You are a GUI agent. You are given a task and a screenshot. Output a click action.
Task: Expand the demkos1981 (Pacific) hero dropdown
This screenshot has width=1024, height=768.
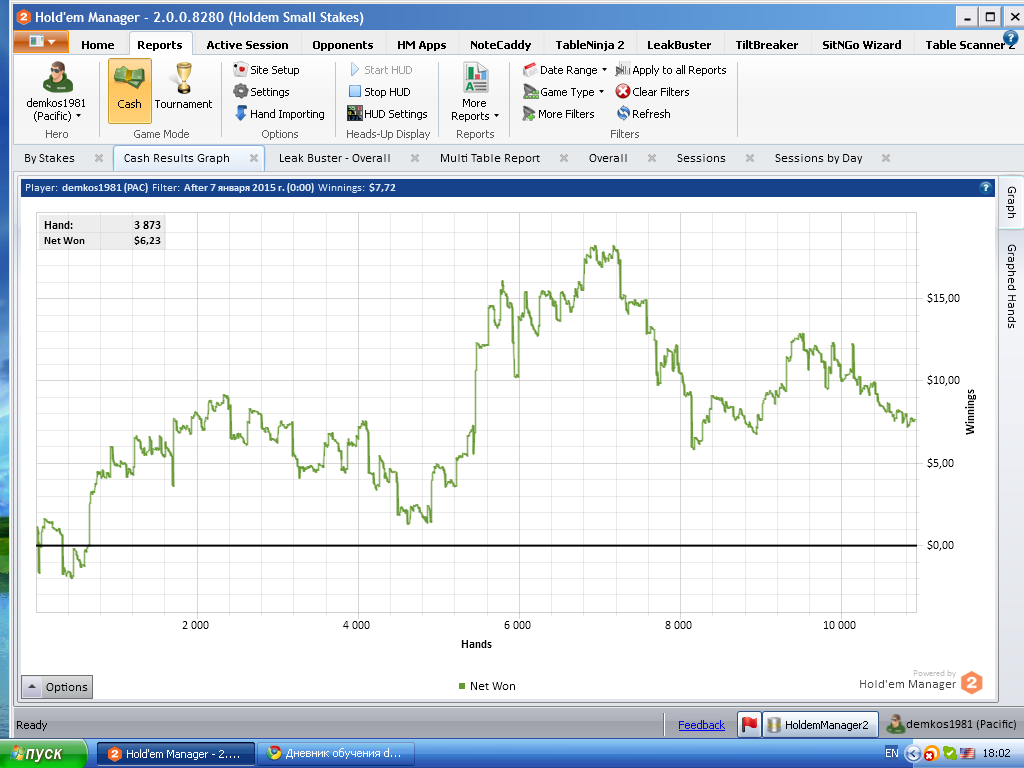point(56,110)
